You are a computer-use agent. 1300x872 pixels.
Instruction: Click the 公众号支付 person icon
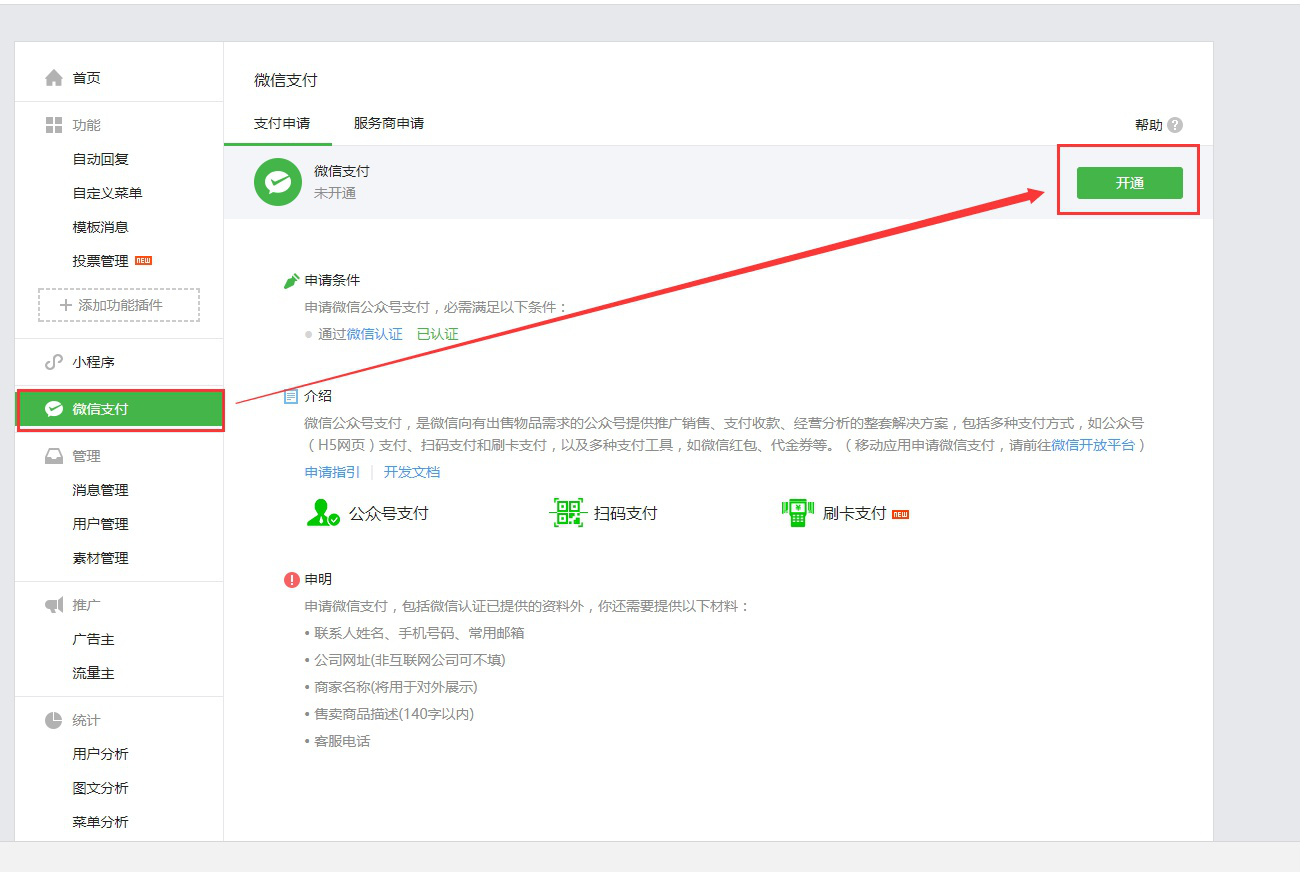click(322, 513)
